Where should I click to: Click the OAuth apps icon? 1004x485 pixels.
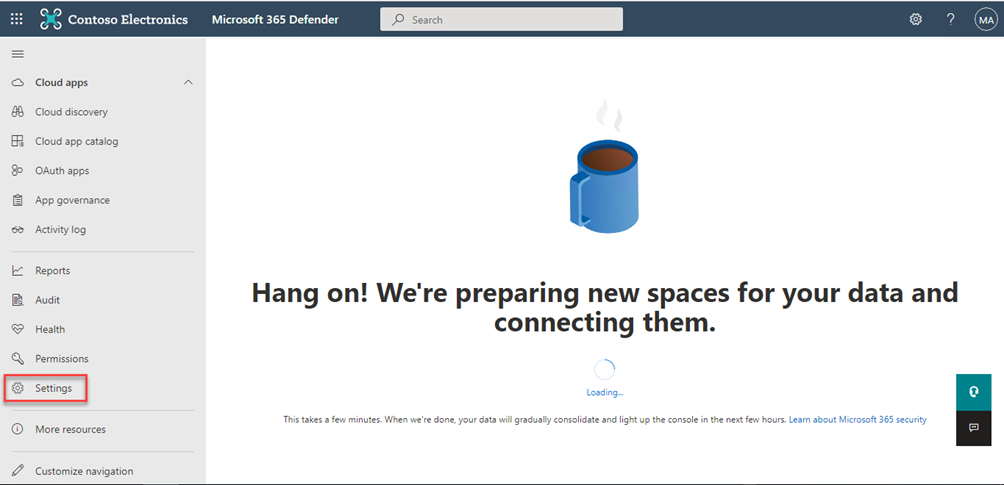(18, 171)
